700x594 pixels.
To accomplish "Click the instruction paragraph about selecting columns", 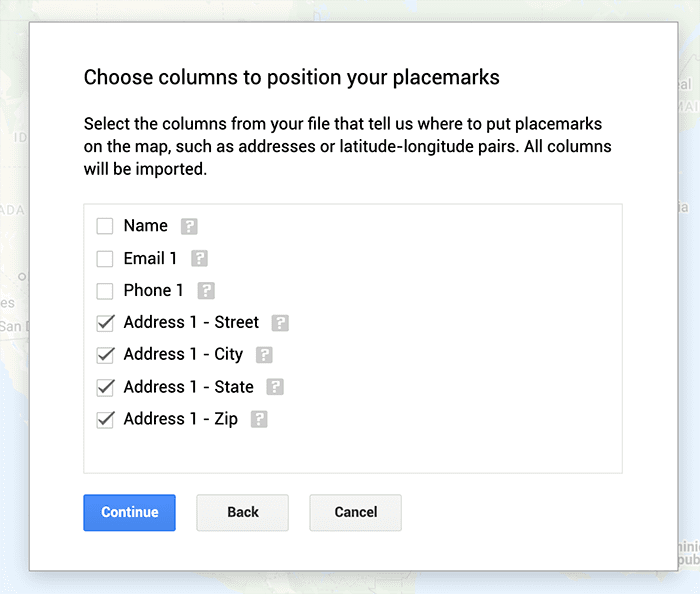I will point(347,147).
